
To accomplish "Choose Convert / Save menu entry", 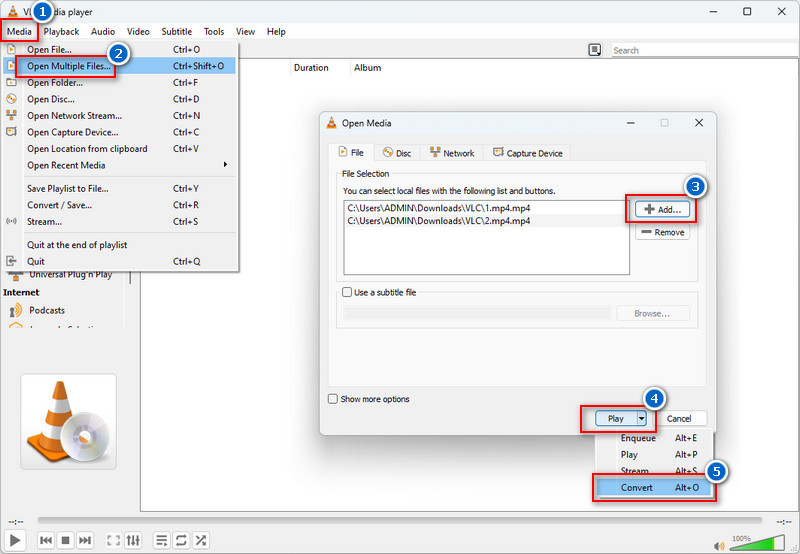I will coord(120,205).
